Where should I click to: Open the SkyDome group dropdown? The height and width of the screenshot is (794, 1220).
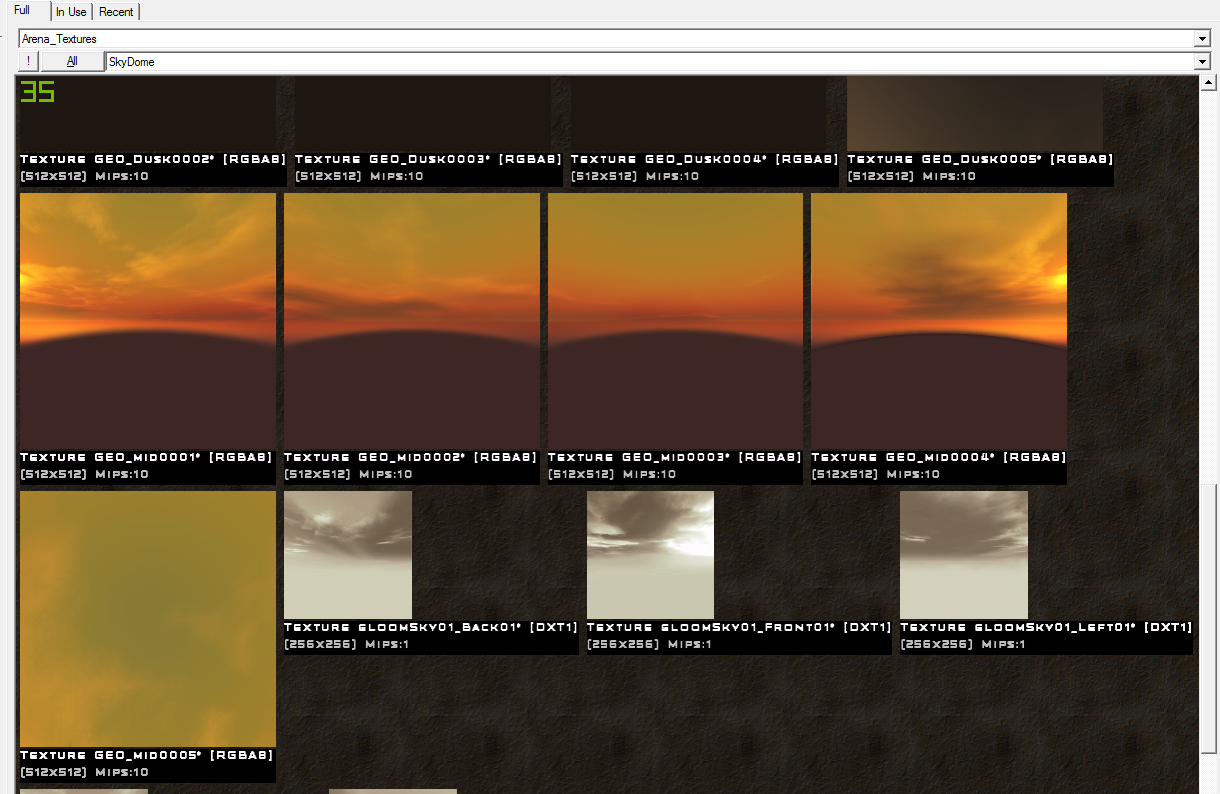[1202, 62]
